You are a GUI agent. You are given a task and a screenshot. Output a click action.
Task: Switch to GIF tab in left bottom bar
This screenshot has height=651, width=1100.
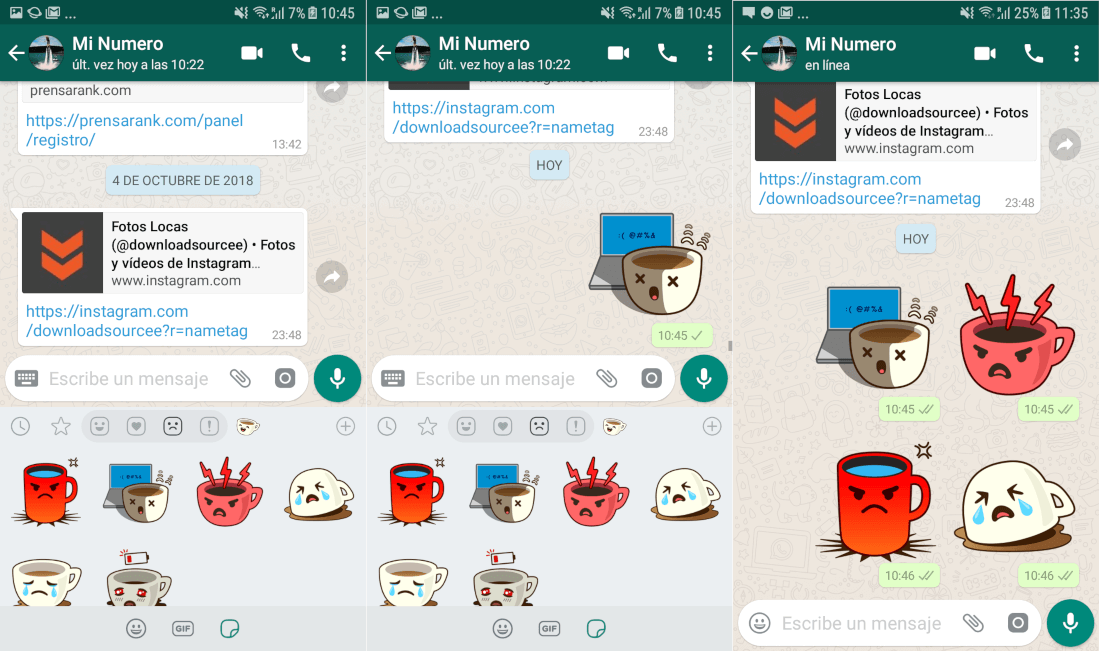[x=182, y=629]
